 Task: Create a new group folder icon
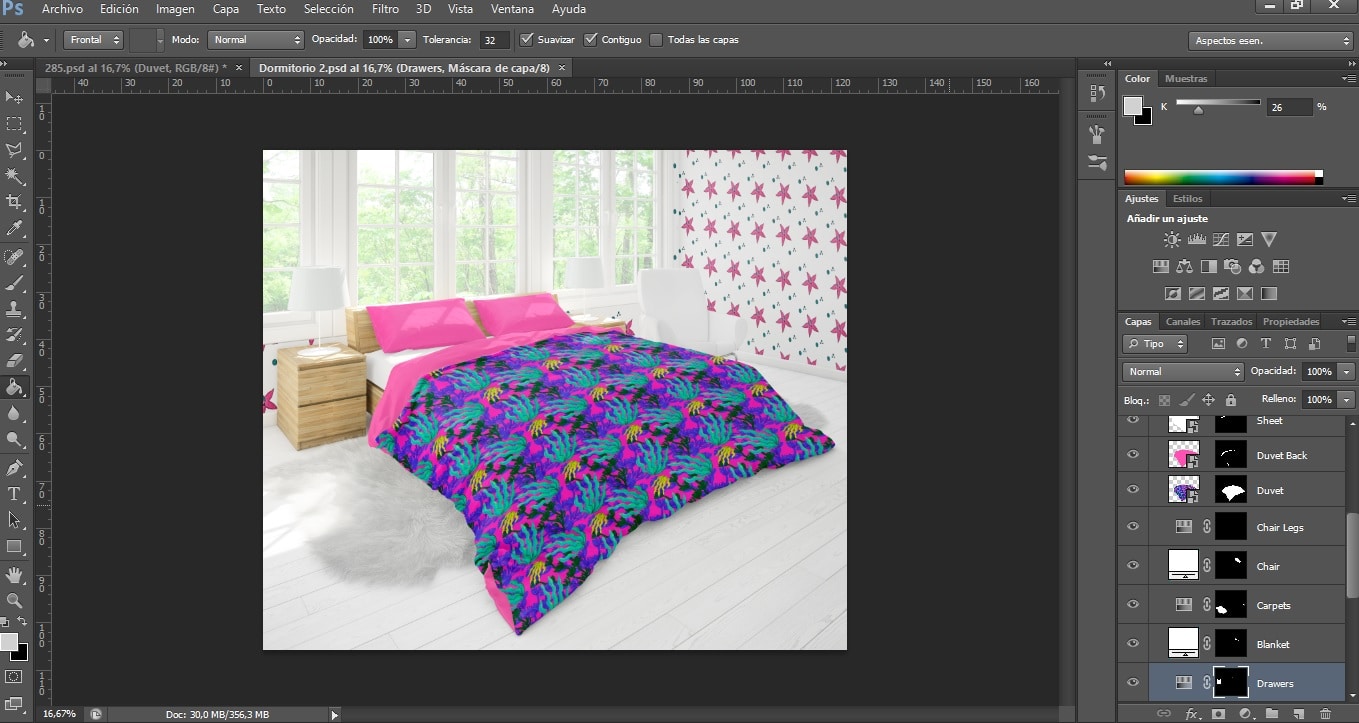(1272, 714)
